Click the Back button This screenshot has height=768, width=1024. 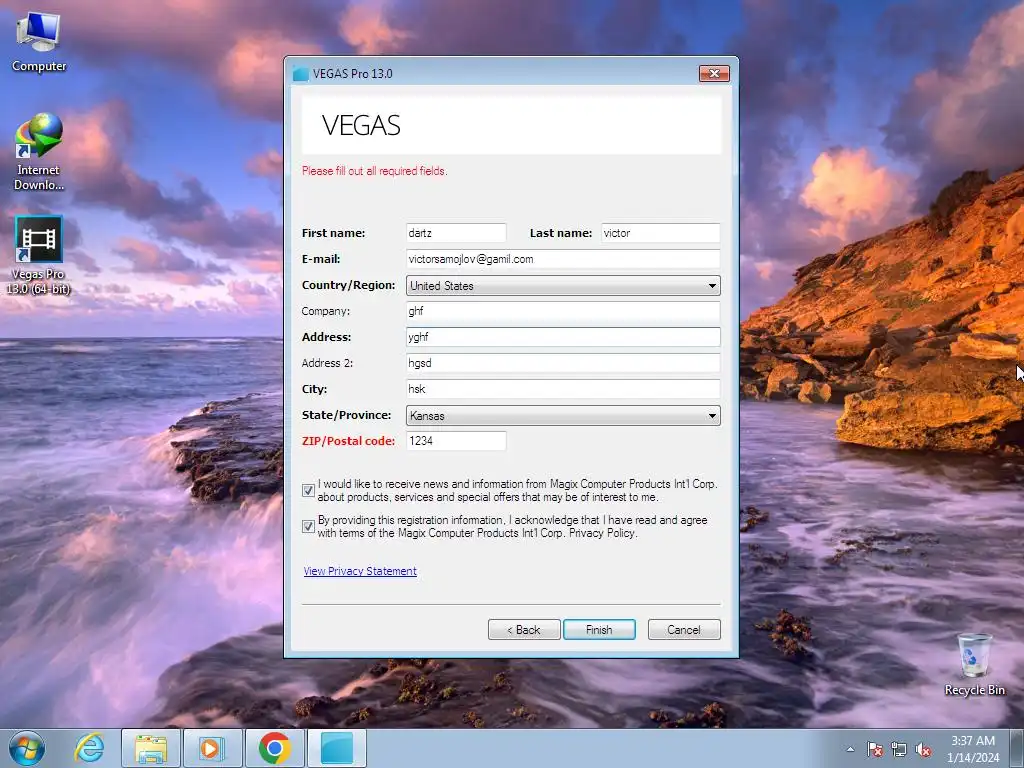pos(524,630)
